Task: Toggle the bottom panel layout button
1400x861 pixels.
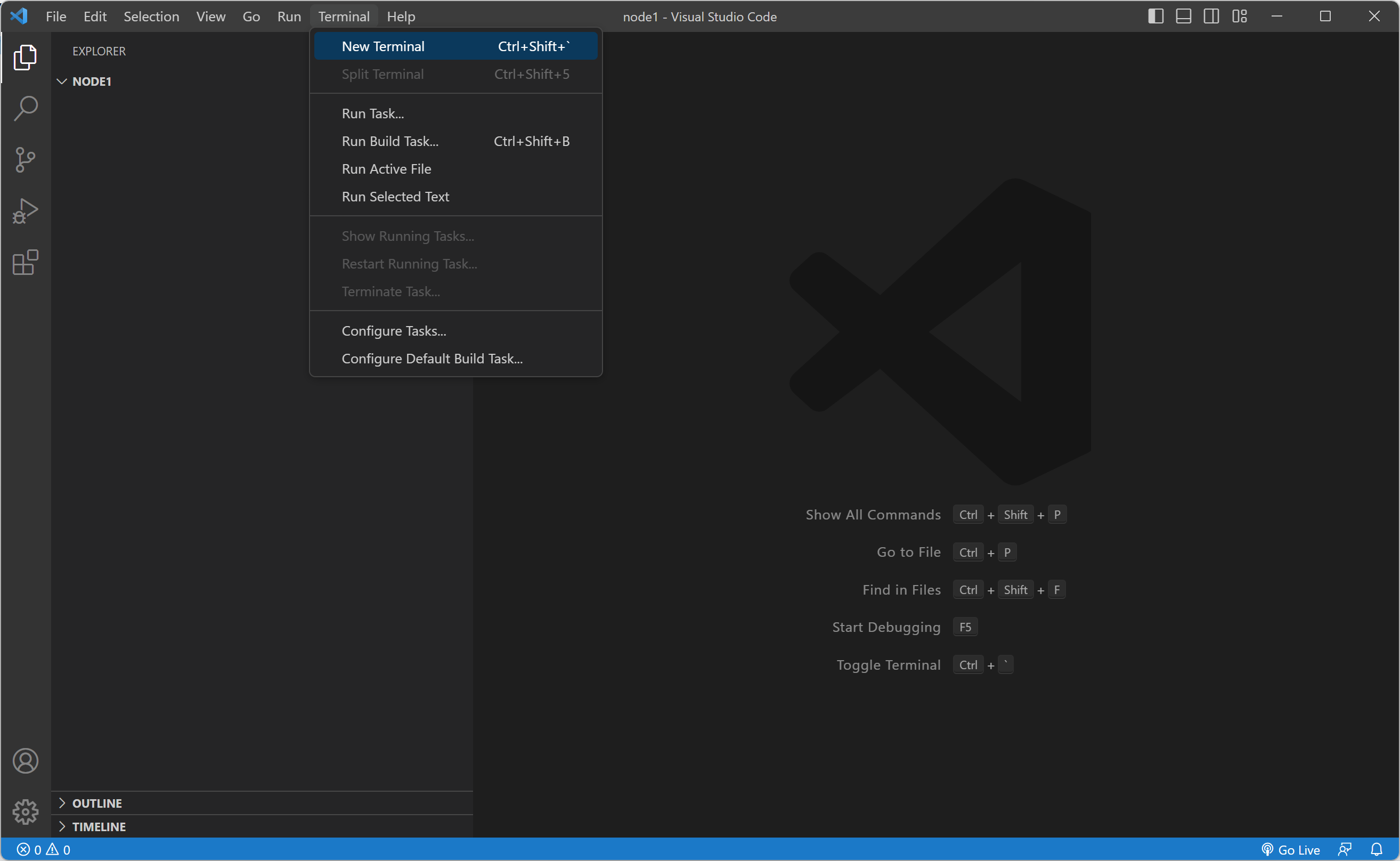Action: [1183, 17]
